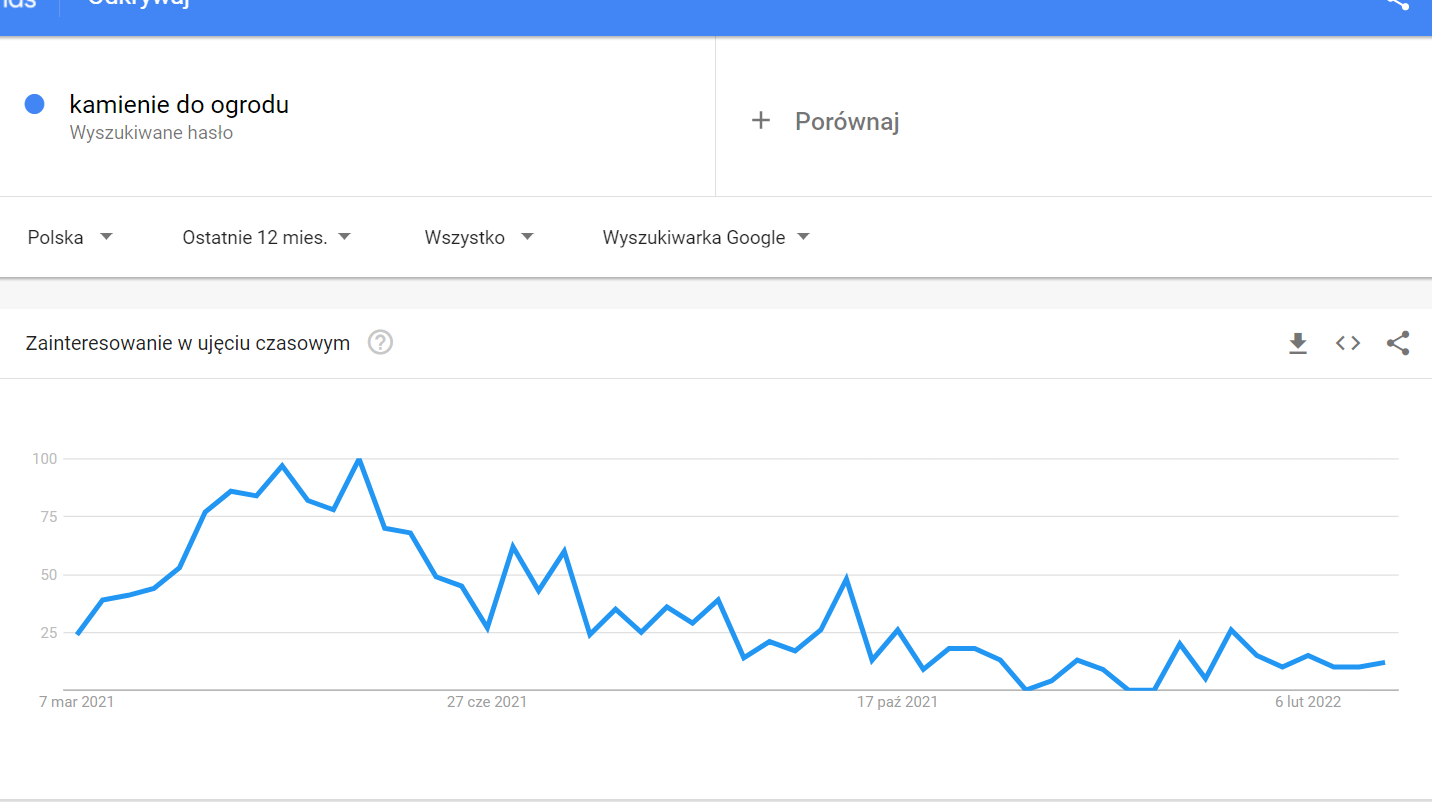Click Porównaj to add comparison term
This screenshot has width=1432, height=802.
pos(847,122)
